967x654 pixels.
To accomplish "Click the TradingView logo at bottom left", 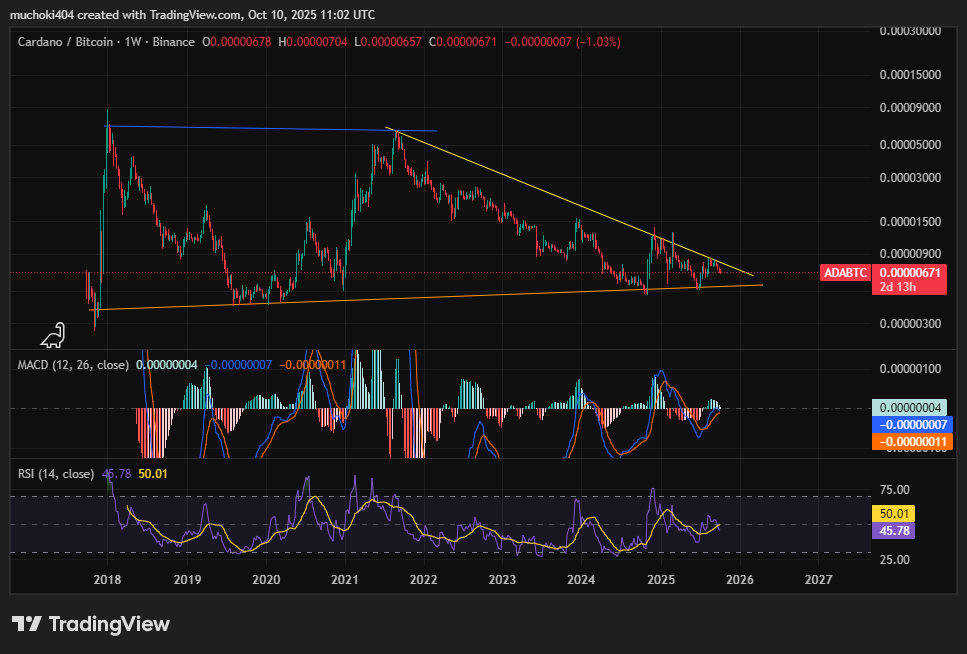I will coord(91,624).
